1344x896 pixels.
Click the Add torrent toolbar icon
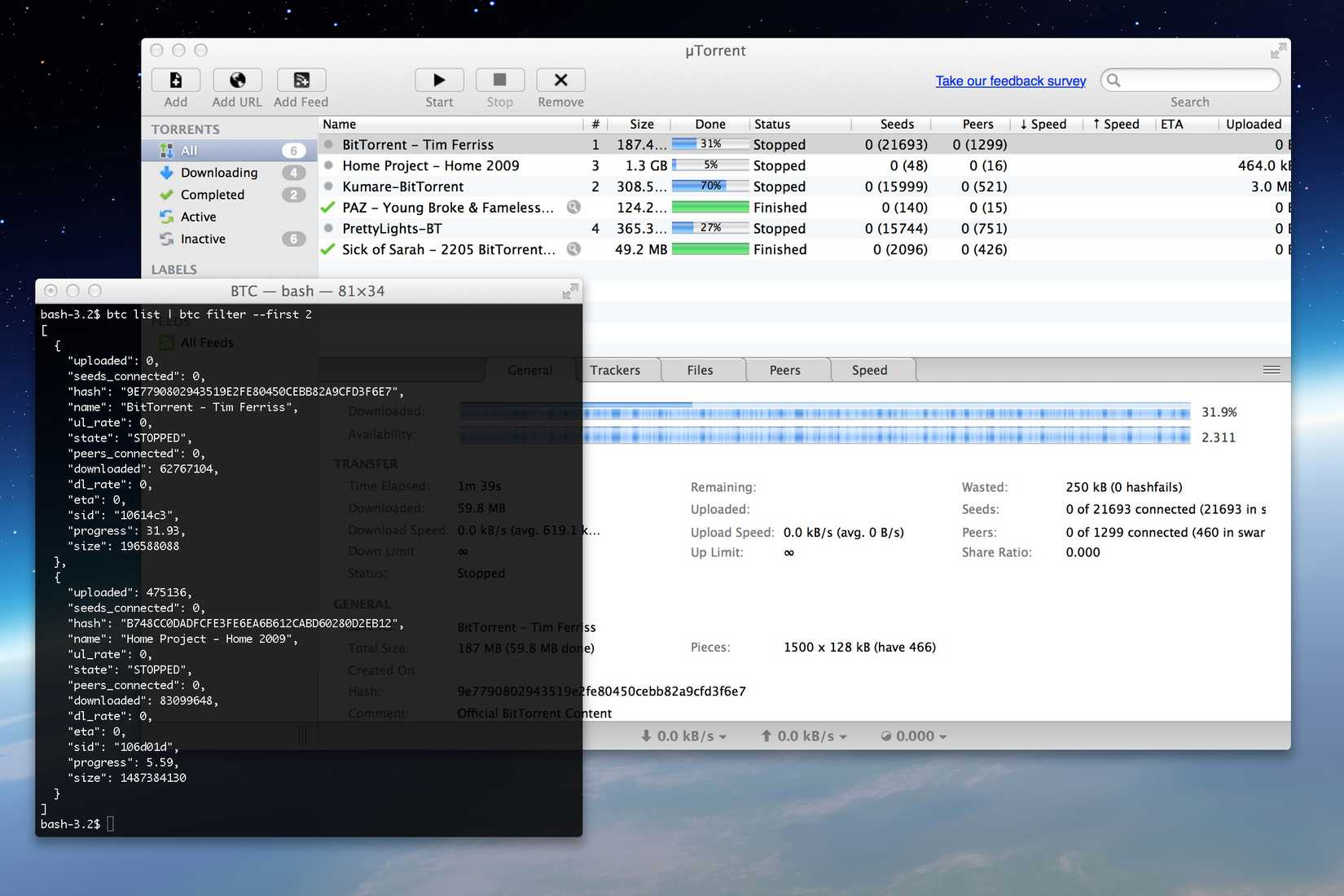(175, 80)
